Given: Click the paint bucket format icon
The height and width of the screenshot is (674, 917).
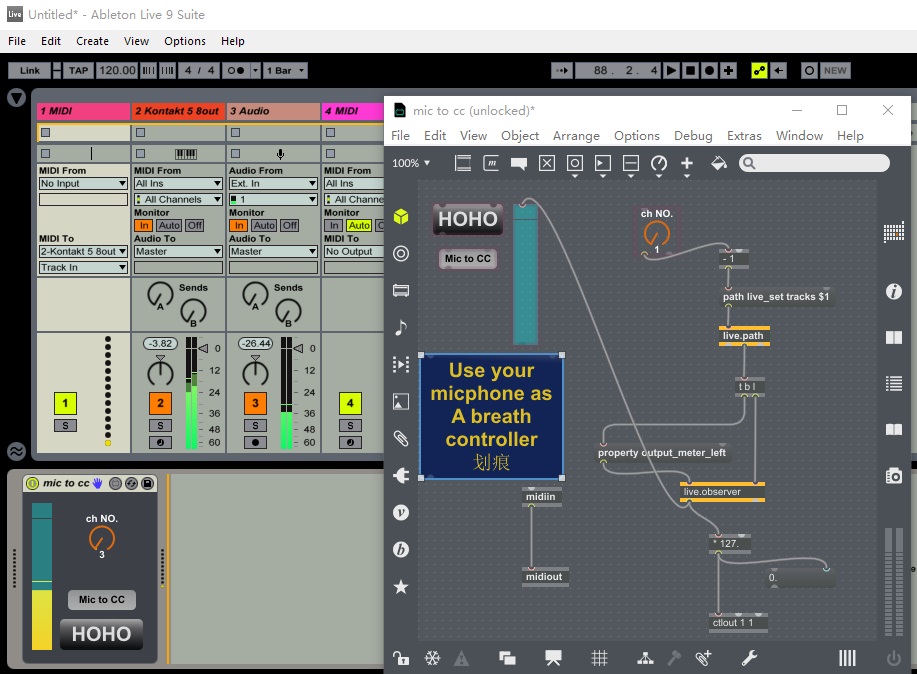Looking at the screenshot, I should pos(718,163).
